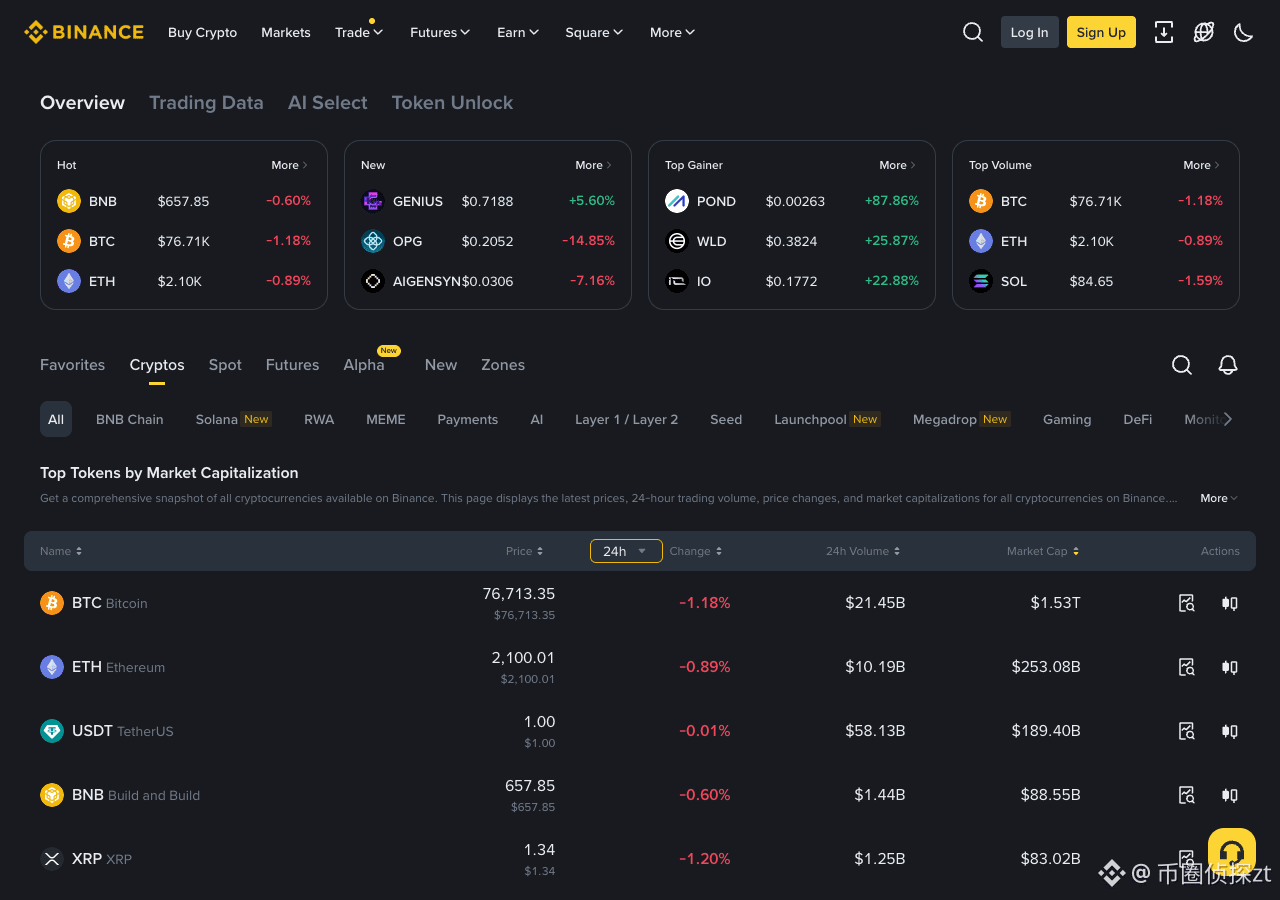Expand the More header menu

[672, 32]
